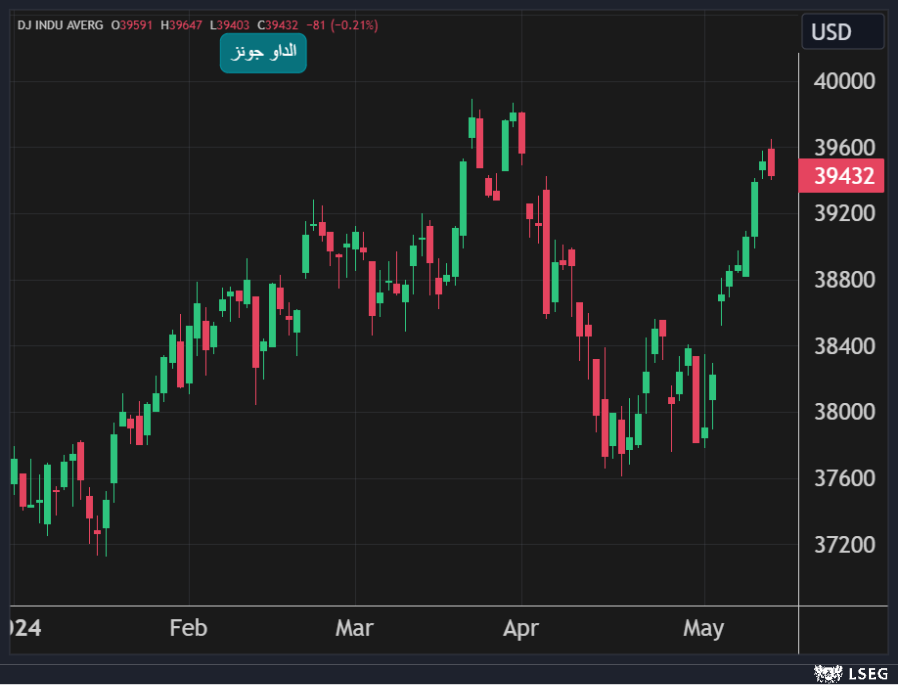This screenshot has width=898, height=685.
Task: Click the red 39432 current price tag
Action: pyautogui.click(x=843, y=177)
